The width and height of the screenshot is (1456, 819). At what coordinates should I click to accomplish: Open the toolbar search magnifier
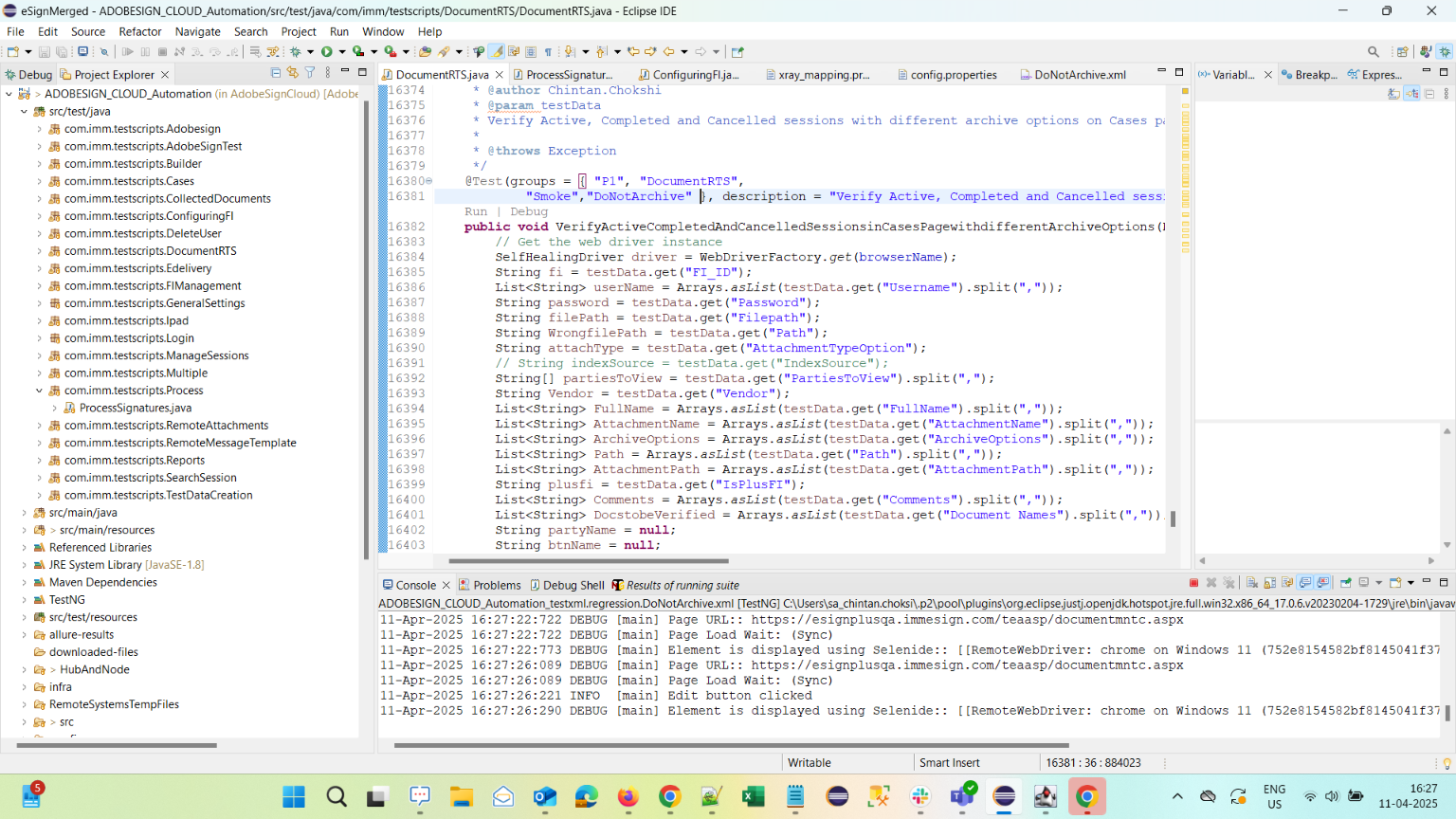[1373, 52]
